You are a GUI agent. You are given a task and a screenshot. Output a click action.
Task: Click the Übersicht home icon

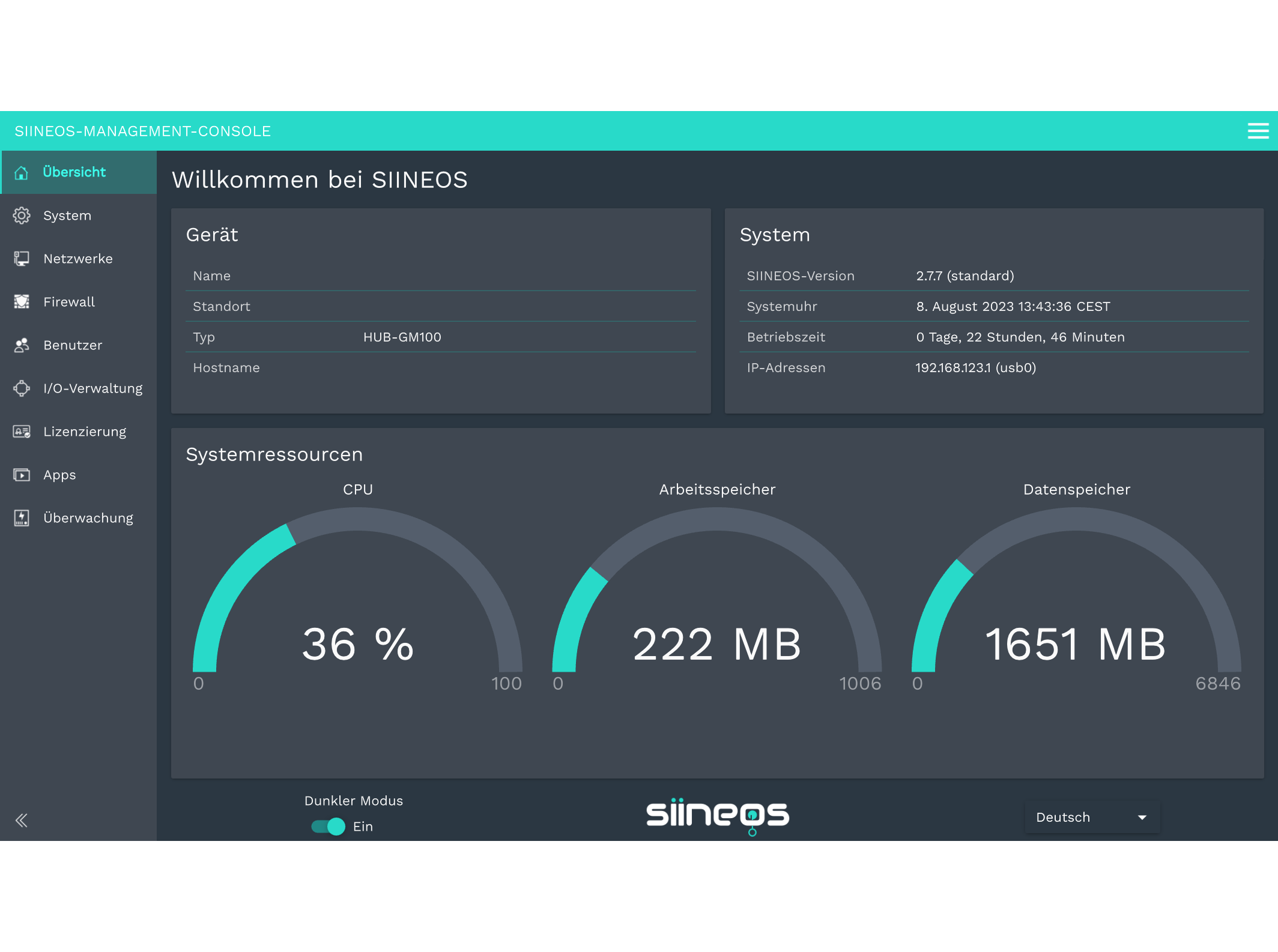pos(22,173)
